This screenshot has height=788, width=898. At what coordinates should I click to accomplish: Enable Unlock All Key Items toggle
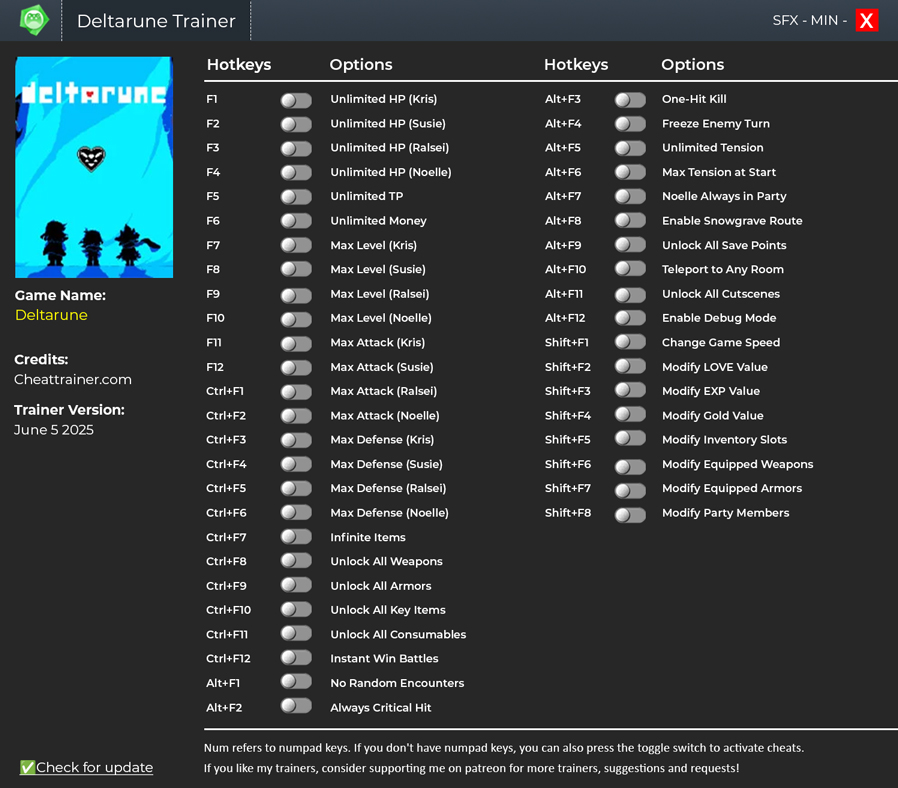[296, 609]
